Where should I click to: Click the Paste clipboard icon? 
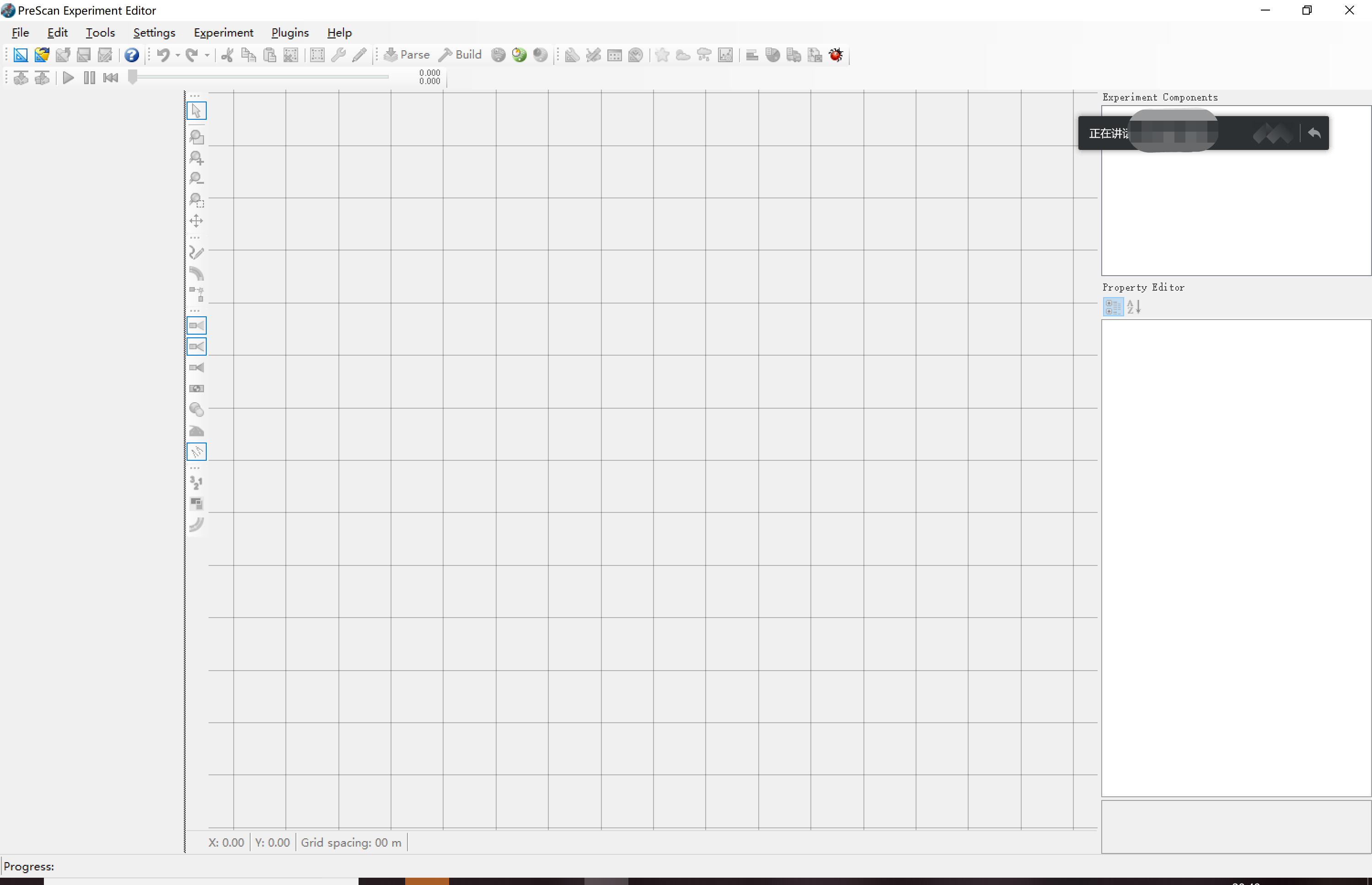pos(269,54)
